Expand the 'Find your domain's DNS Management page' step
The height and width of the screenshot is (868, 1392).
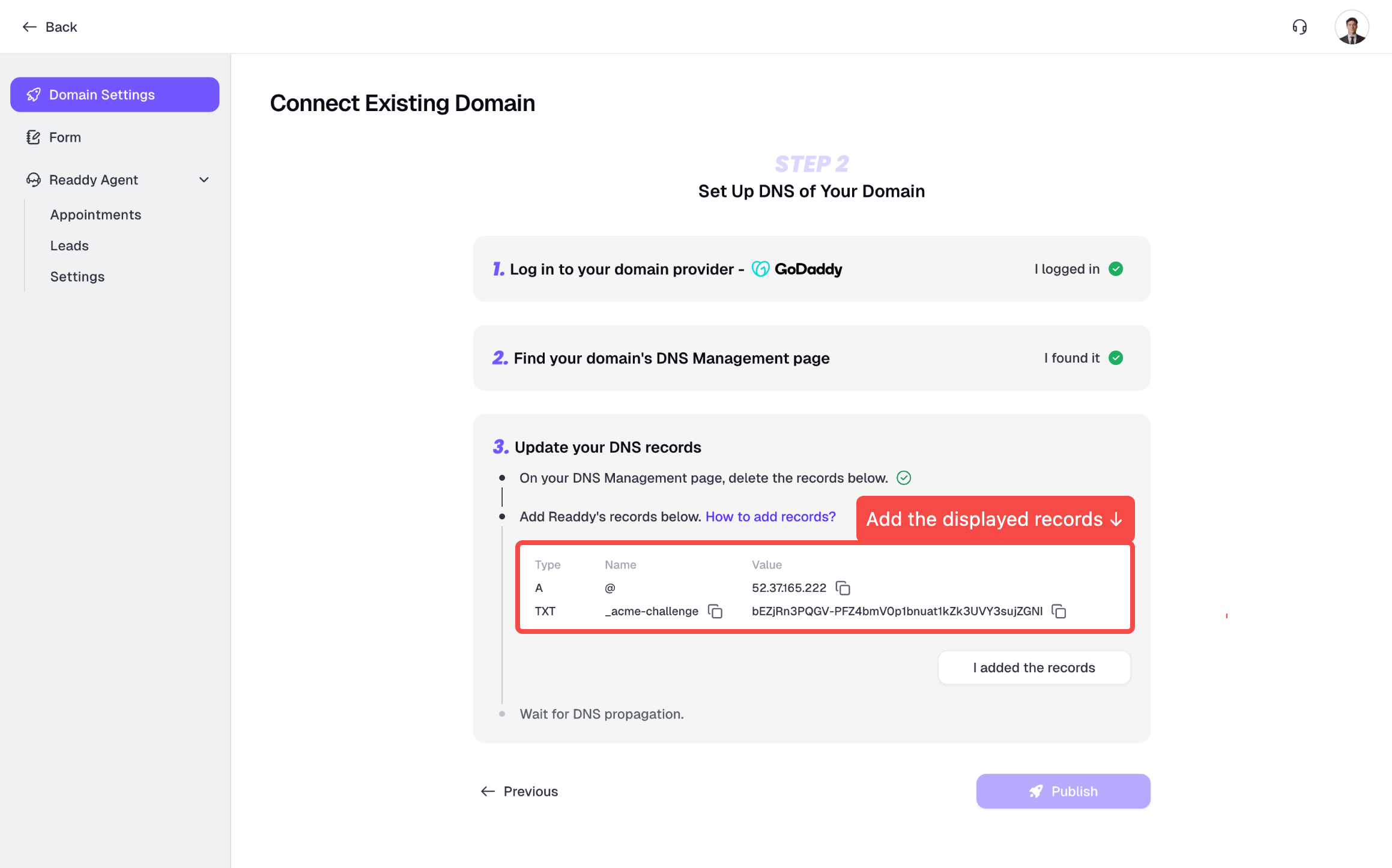[x=671, y=358]
